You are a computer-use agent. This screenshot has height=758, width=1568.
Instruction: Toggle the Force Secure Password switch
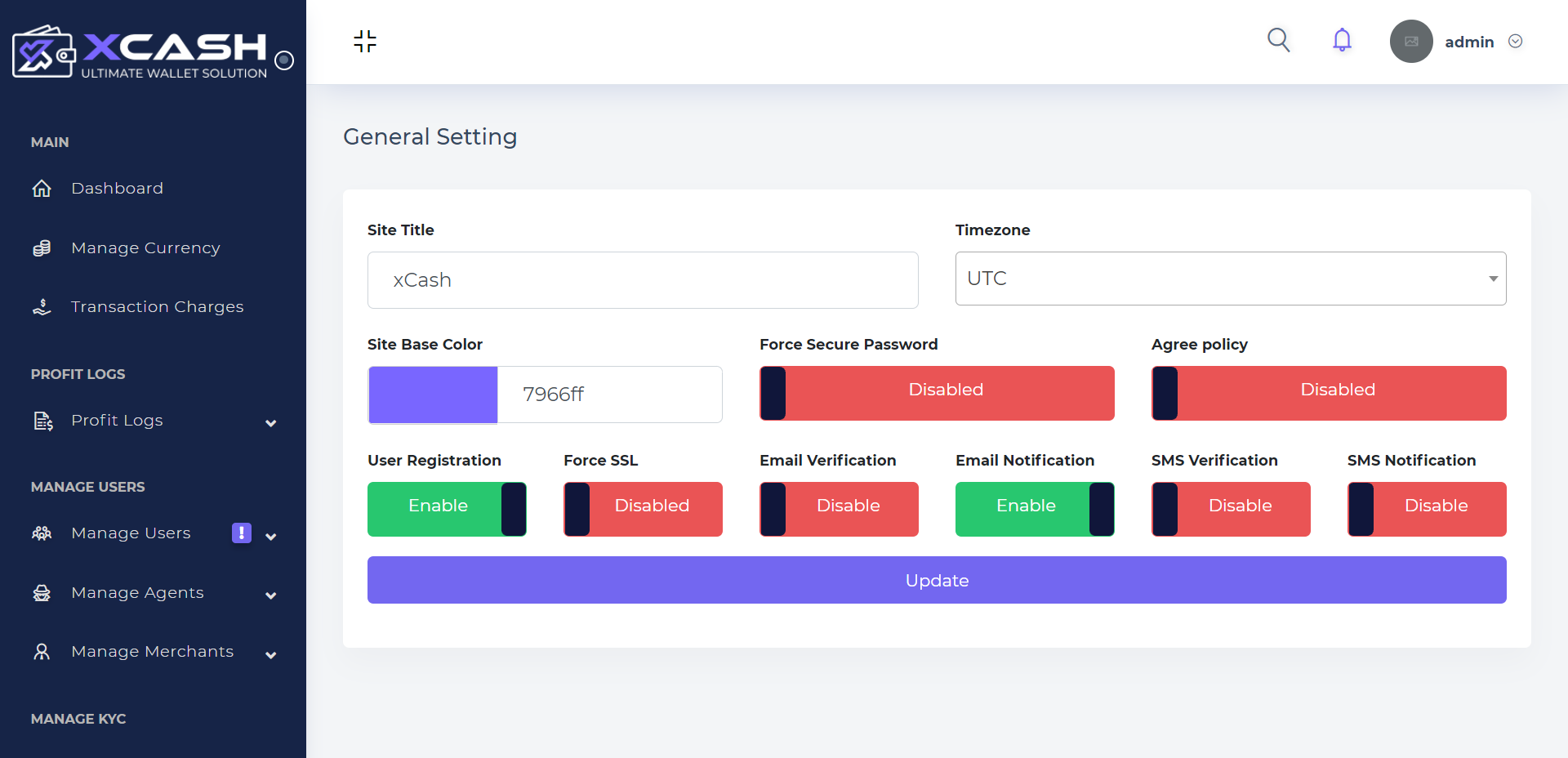pyautogui.click(x=937, y=393)
